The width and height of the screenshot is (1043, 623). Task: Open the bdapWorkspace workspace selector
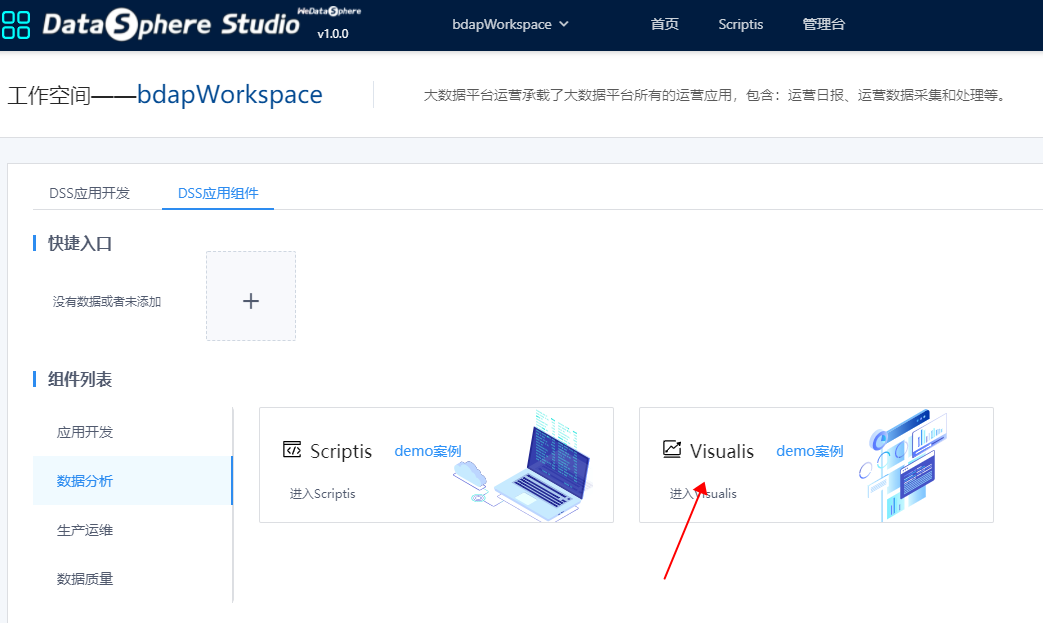[510, 24]
